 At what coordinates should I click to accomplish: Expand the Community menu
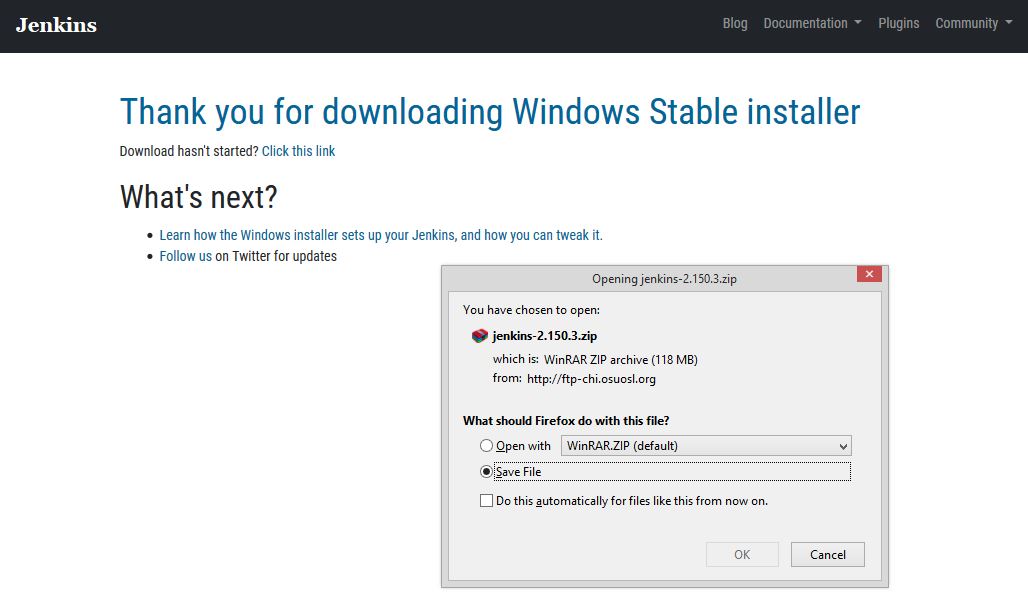coord(967,23)
